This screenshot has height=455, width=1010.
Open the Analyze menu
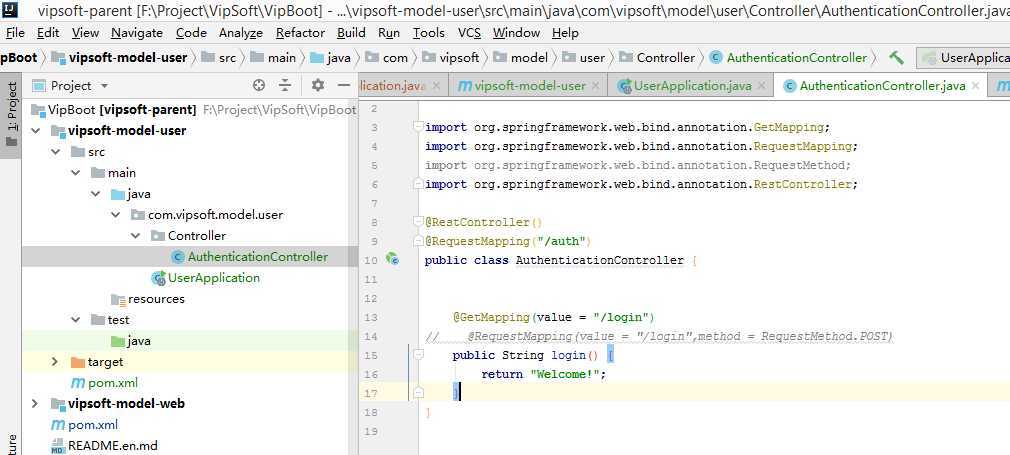(x=241, y=33)
